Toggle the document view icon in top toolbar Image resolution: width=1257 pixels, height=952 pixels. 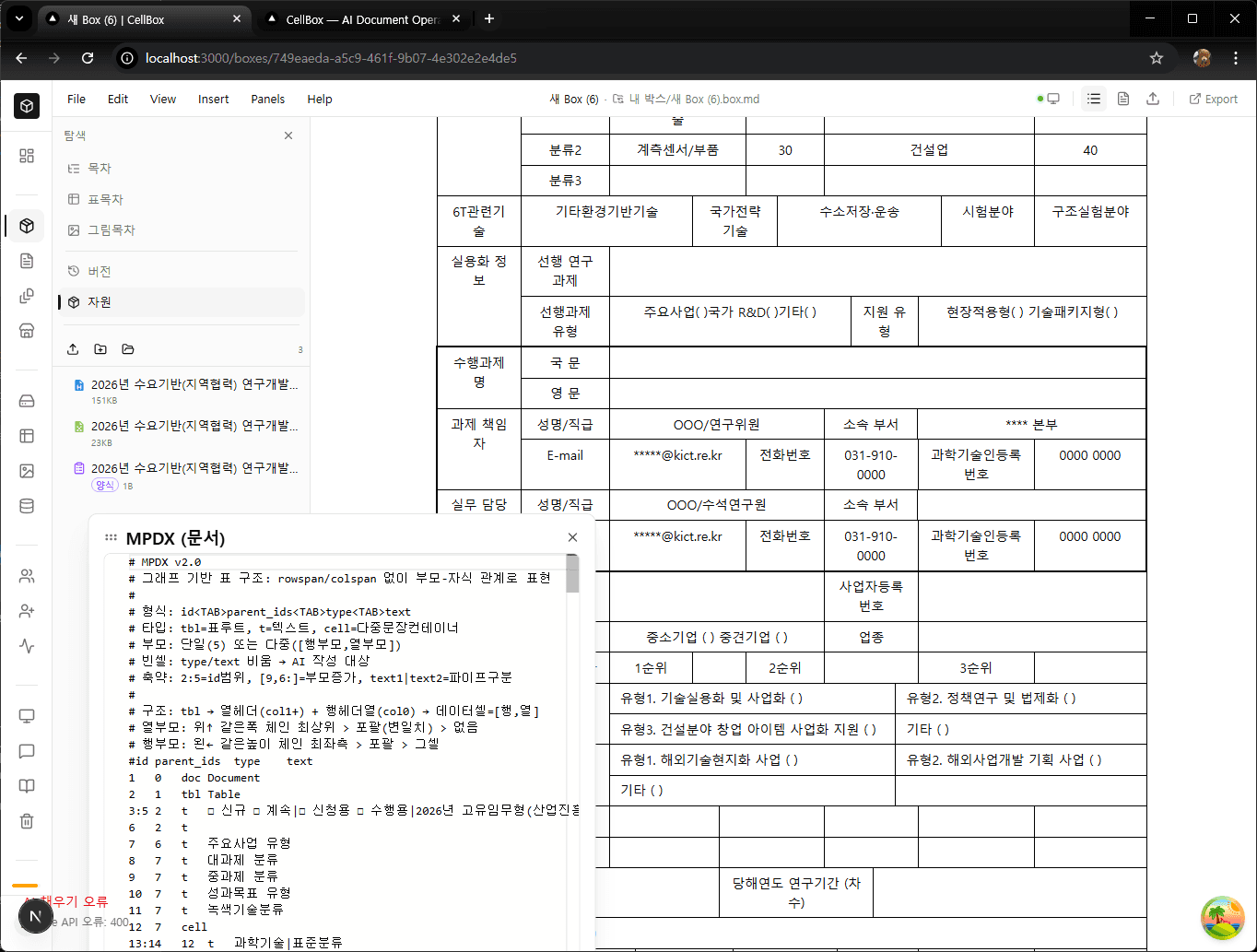tap(1122, 99)
